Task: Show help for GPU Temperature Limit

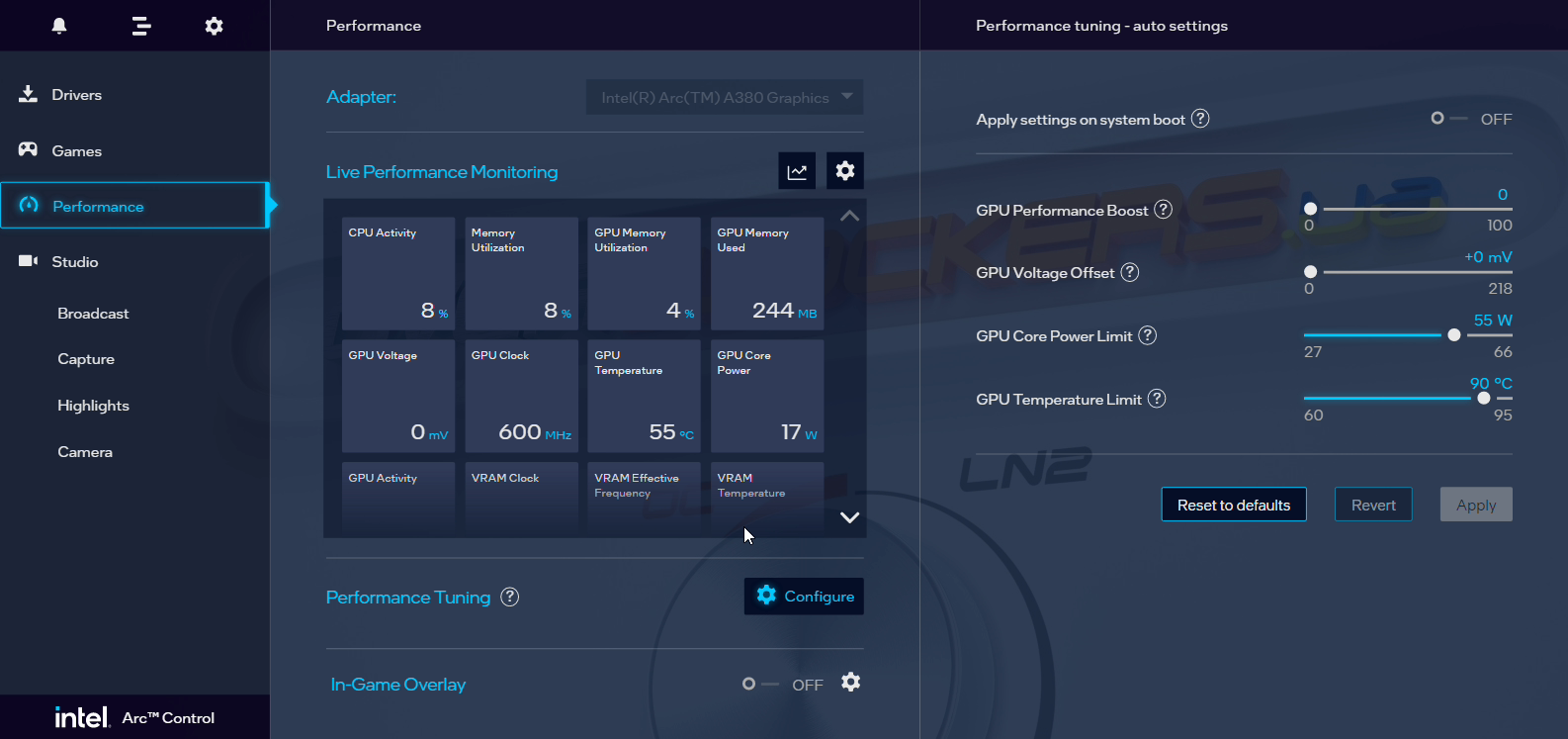Action: pyautogui.click(x=1157, y=399)
